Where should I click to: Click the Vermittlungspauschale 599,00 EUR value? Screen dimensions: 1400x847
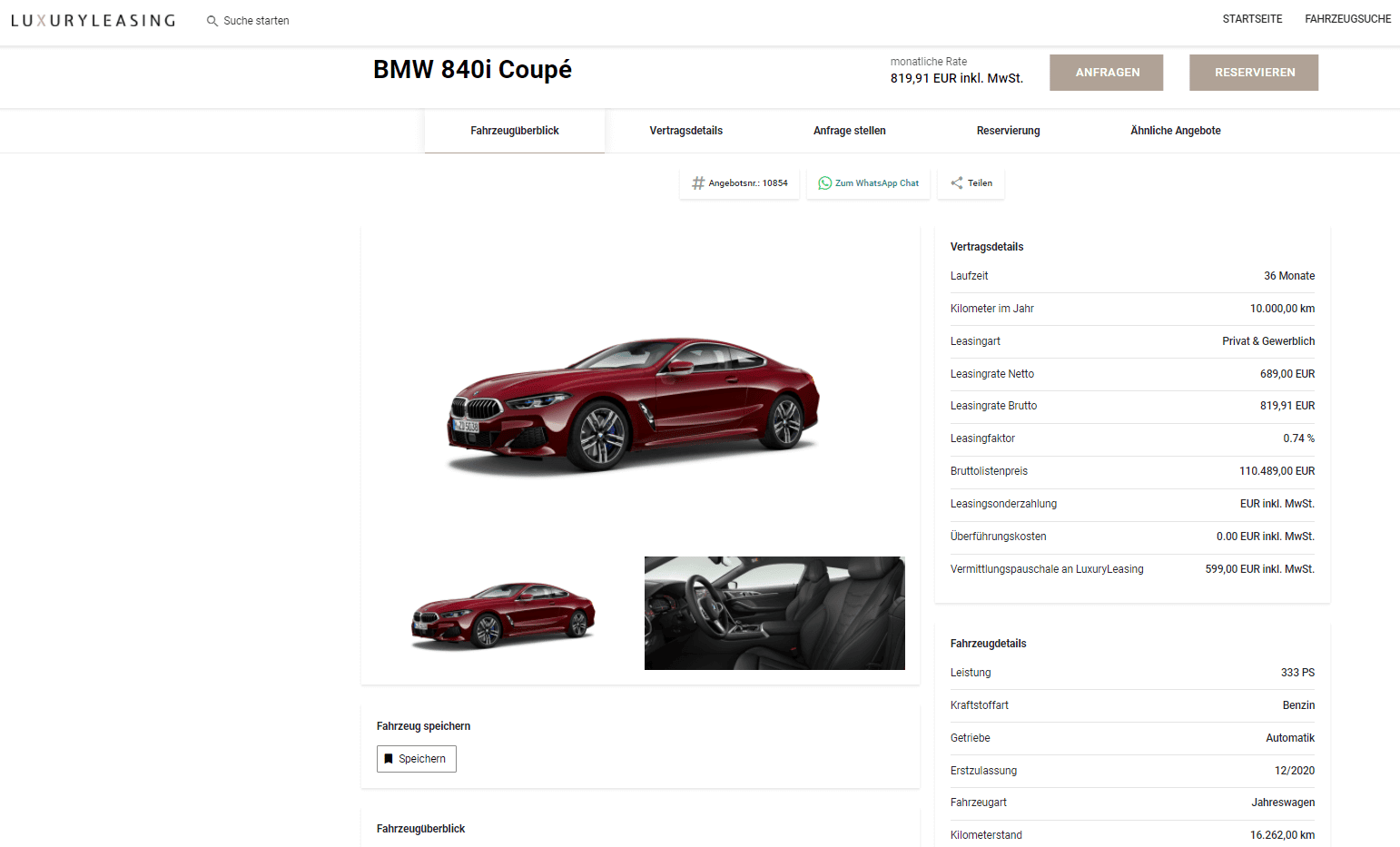pos(1260,569)
